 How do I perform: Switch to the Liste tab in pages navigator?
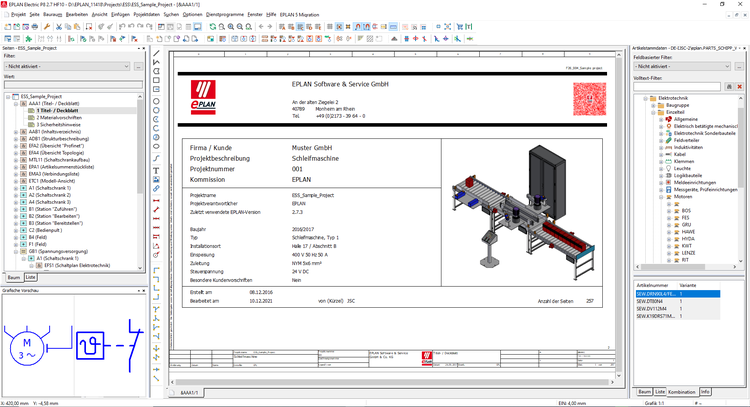(x=31, y=277)
